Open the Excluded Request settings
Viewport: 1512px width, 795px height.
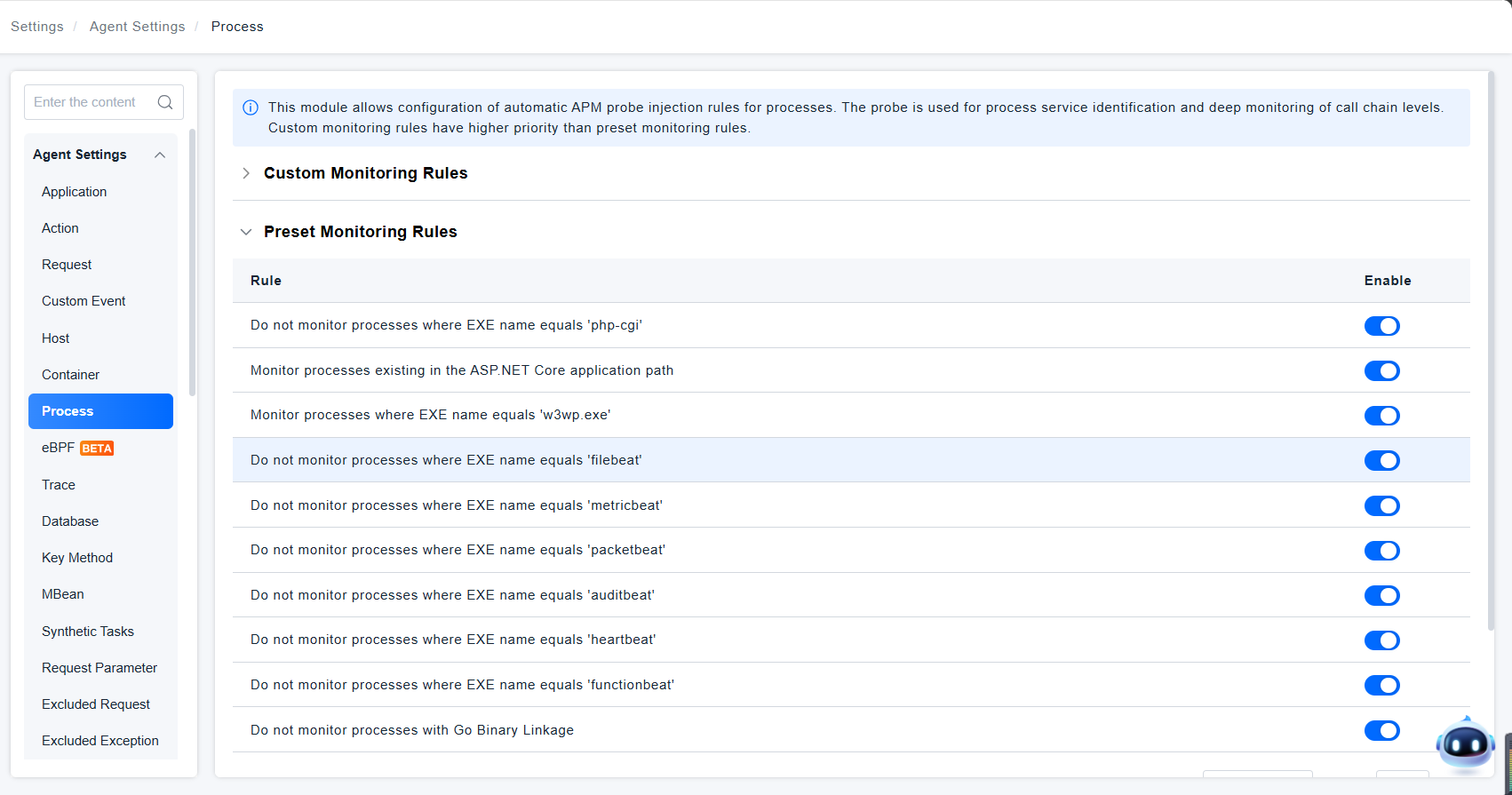pyautogui.click(x=96, y=704)
